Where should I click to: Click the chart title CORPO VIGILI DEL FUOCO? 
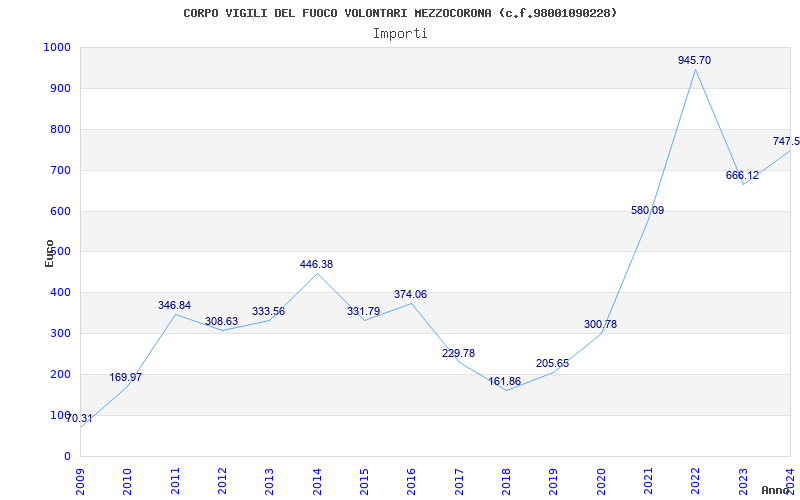click(x=400, y=13)
